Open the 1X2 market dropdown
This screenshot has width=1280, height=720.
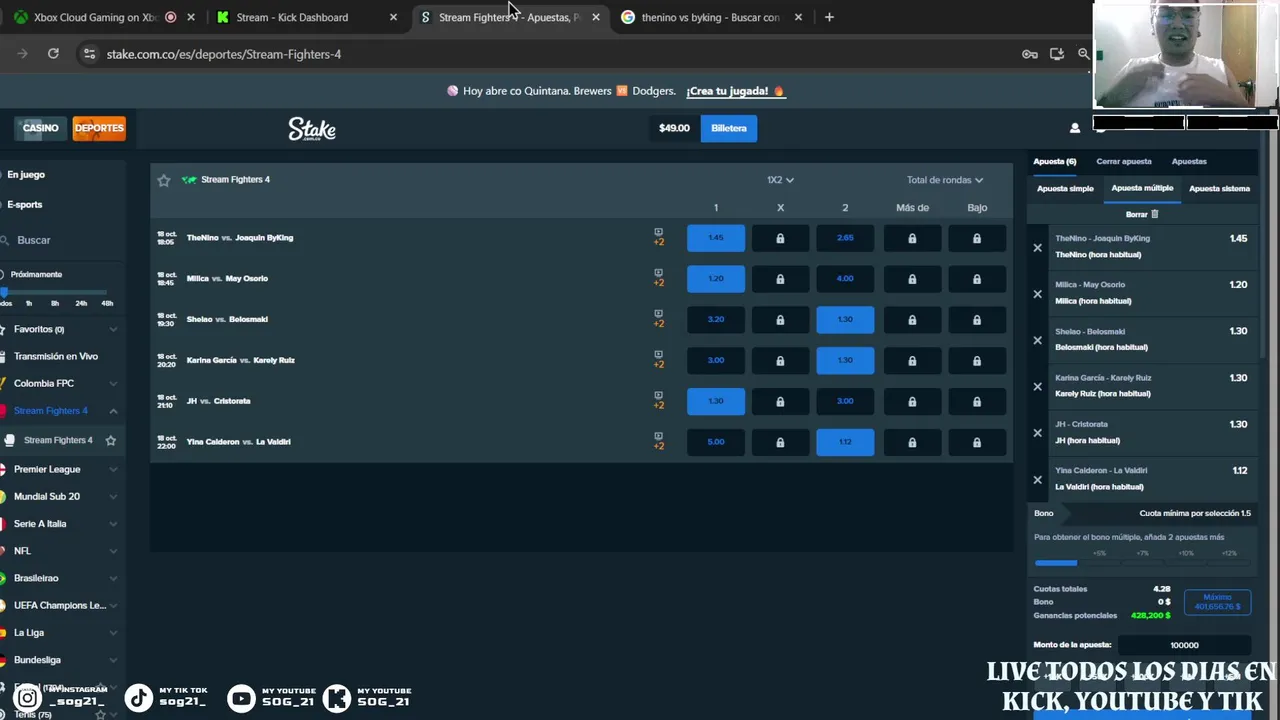pyautogui.click(x=780, y=180)
